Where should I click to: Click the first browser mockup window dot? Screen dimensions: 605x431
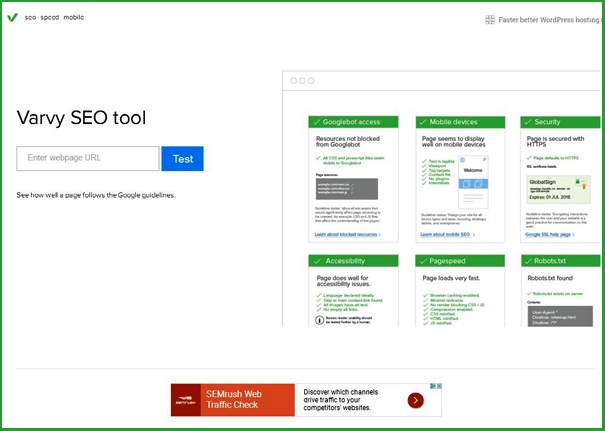(294, 81)
